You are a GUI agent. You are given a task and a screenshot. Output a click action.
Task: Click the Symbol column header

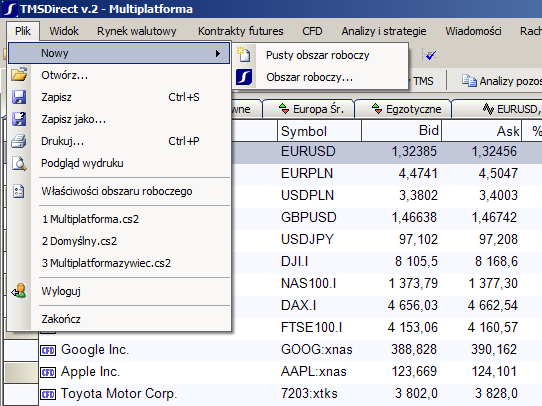pyautogui.click(x=319, y=131)
